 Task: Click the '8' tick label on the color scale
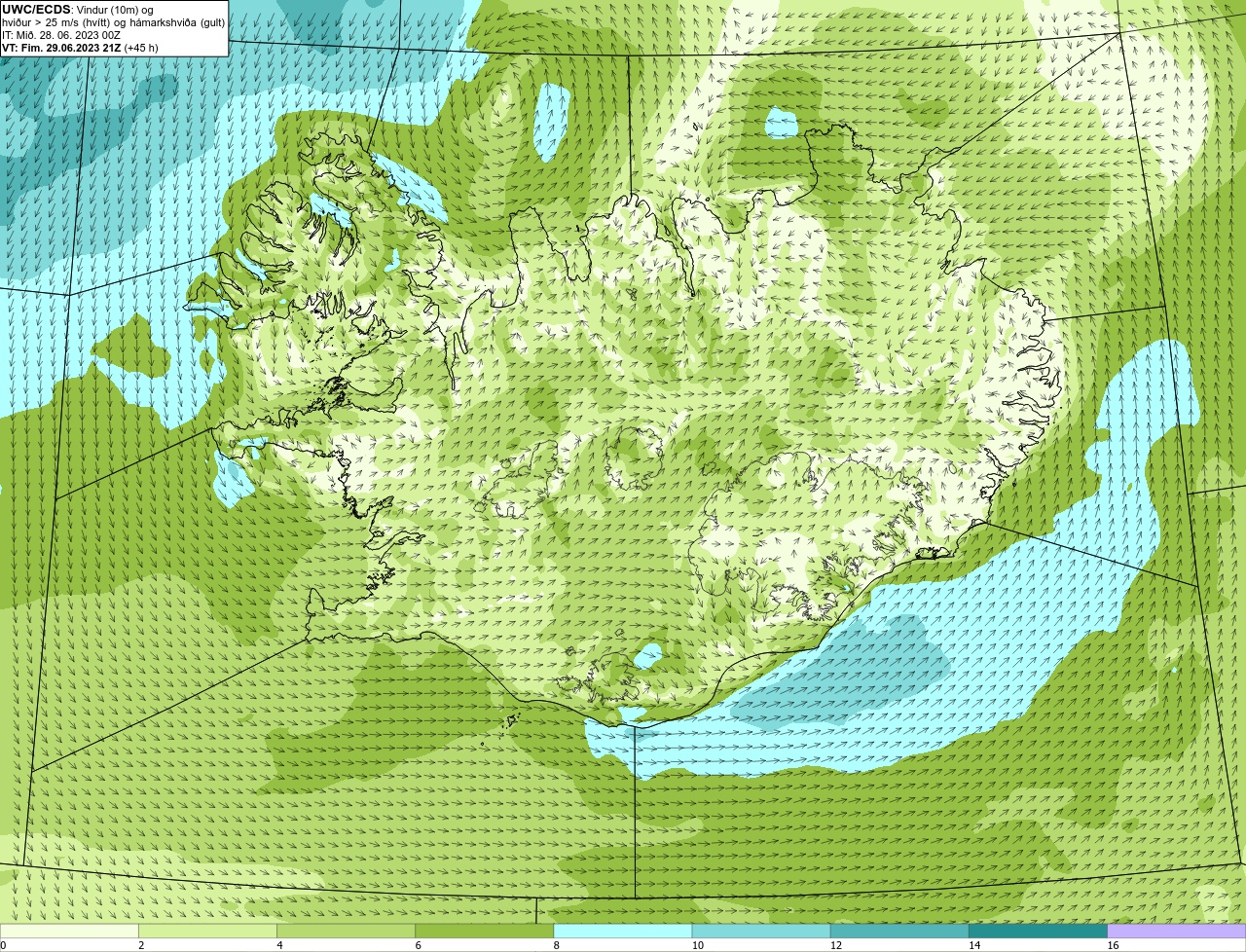click(557, 945)
